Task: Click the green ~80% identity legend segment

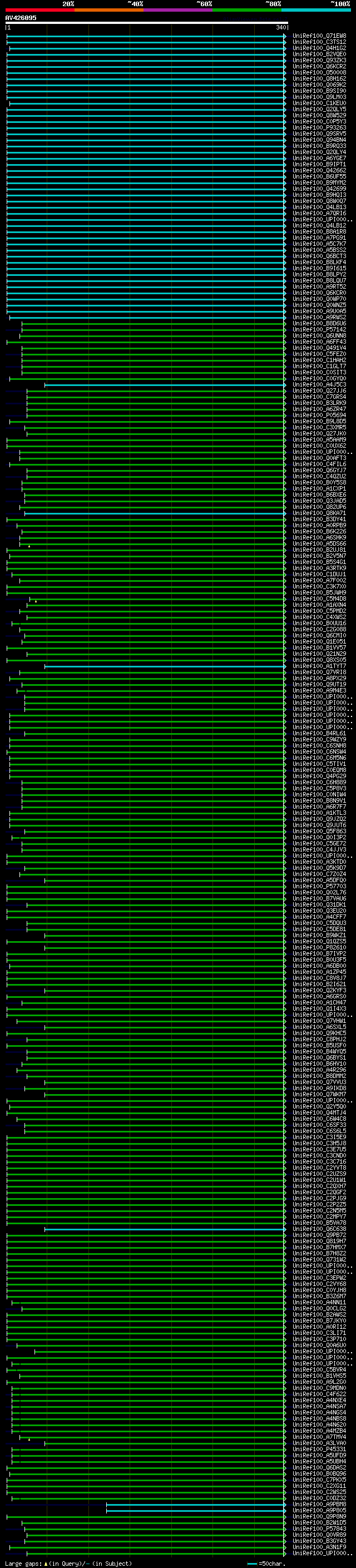Action: coord(247,10)
